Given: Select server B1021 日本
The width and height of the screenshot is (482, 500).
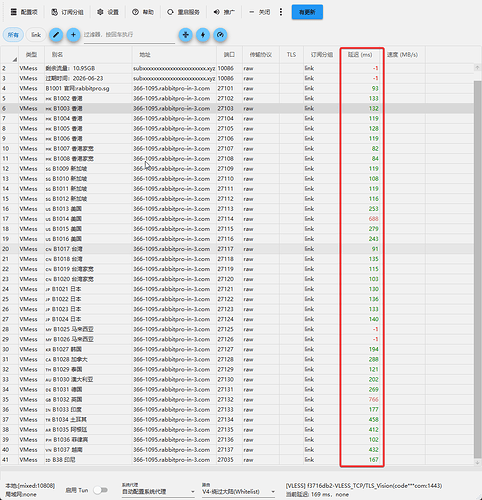Looking at the screenshot, I should (237, 289).
